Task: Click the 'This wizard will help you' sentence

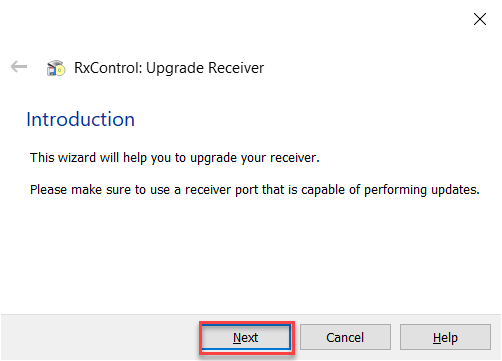Action: (x=175, y=158)
